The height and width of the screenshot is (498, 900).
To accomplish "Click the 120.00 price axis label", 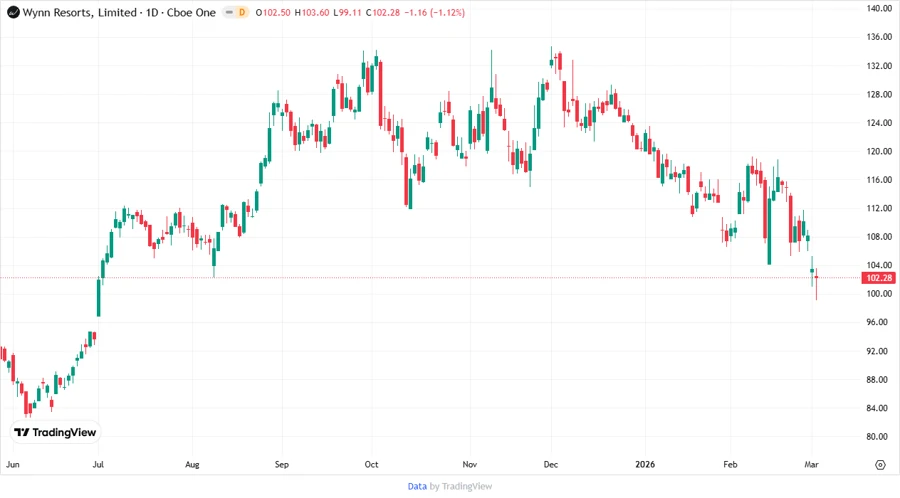I will pyautogui.click(x=879, y=151).
